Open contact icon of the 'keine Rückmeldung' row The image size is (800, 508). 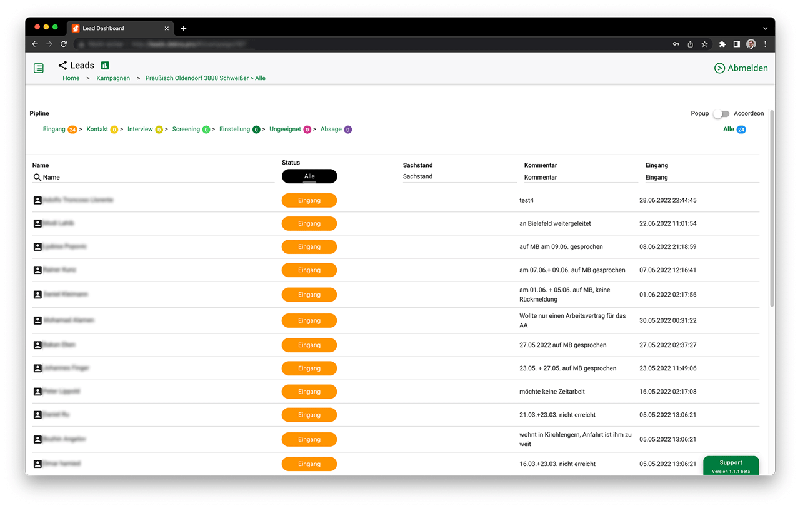point(38,294)
